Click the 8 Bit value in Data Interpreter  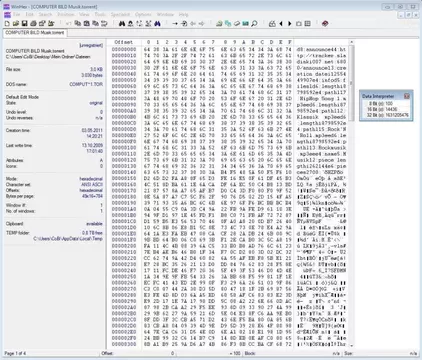click(388, 104)
